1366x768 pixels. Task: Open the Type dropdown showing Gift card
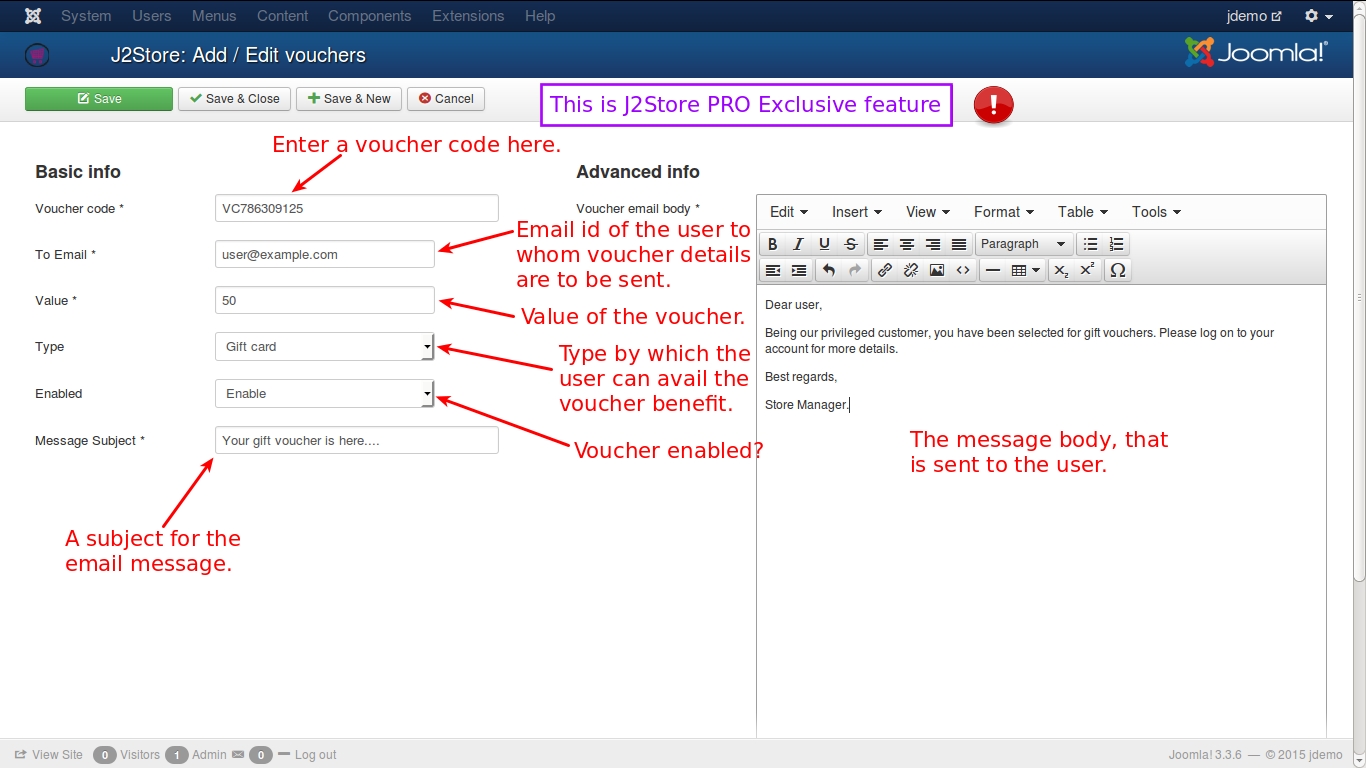point(324,347)
